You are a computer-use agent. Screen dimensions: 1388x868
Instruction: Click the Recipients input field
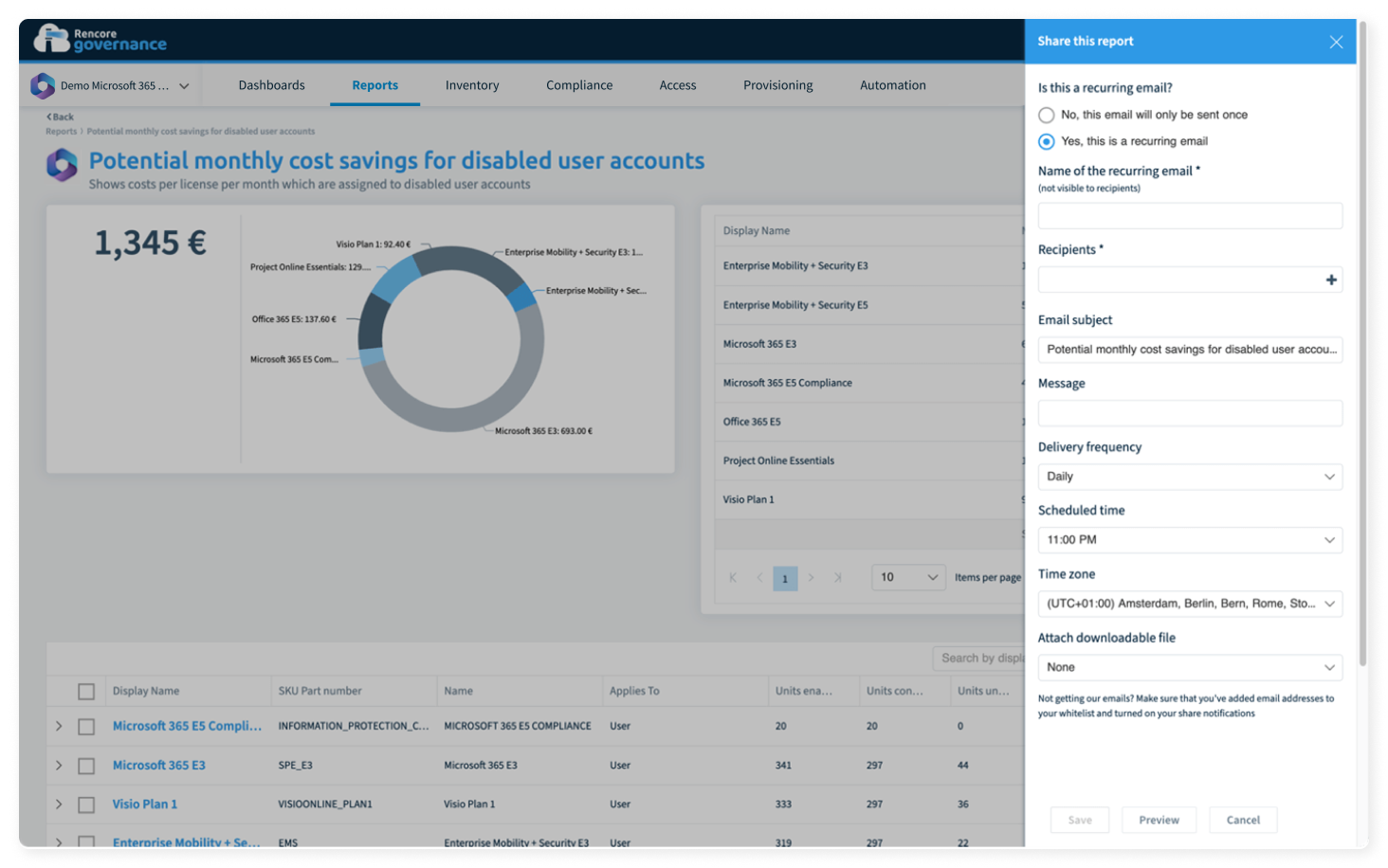click(x=1190, y=280)
